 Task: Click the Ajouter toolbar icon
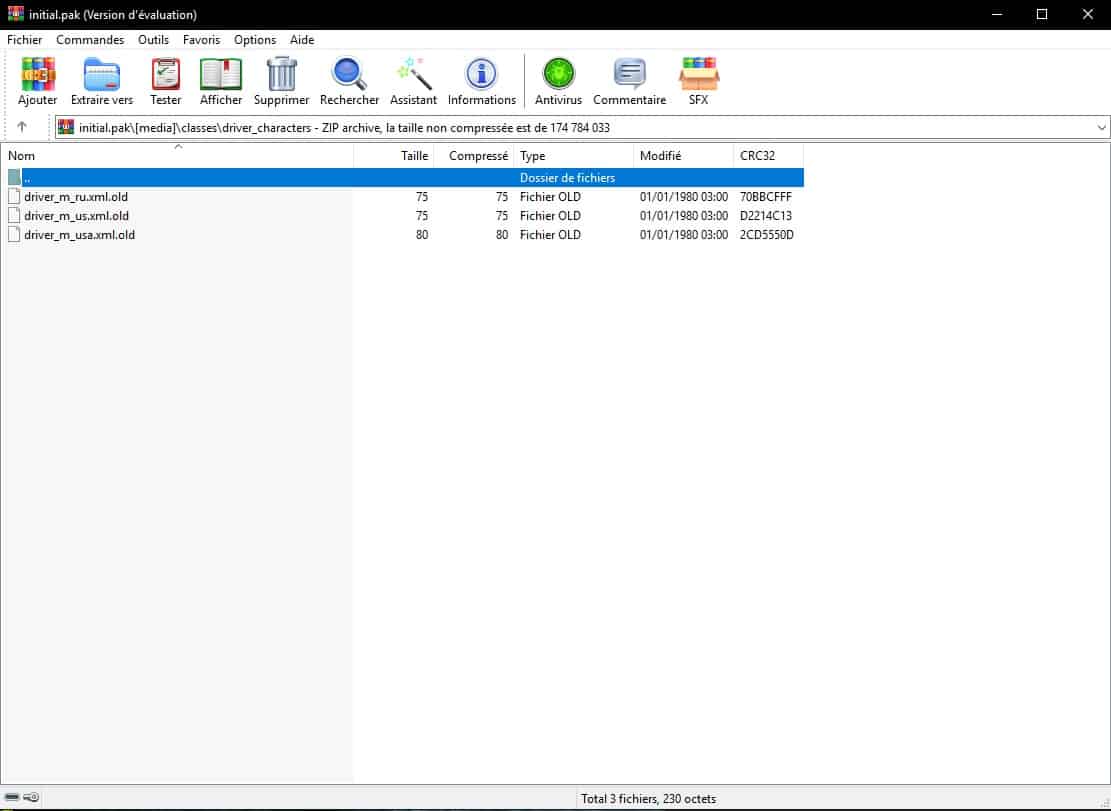point(38,80)
